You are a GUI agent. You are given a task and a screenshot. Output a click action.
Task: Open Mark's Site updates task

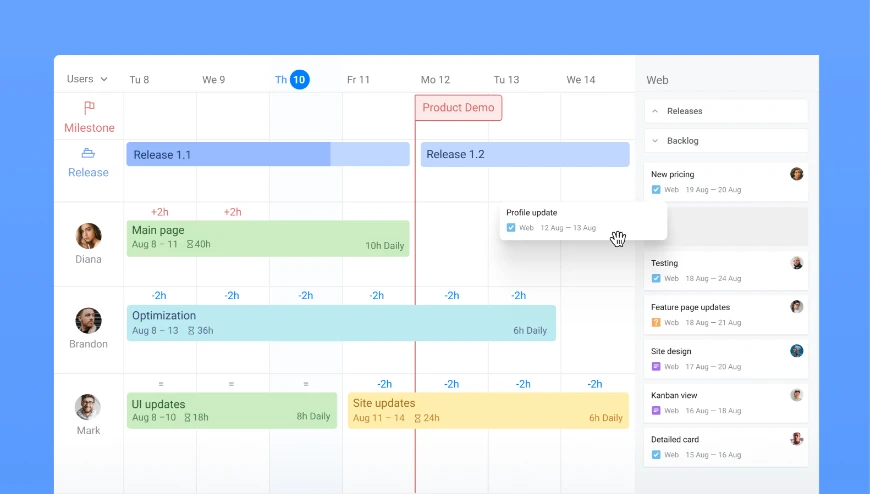coord(488,411)
